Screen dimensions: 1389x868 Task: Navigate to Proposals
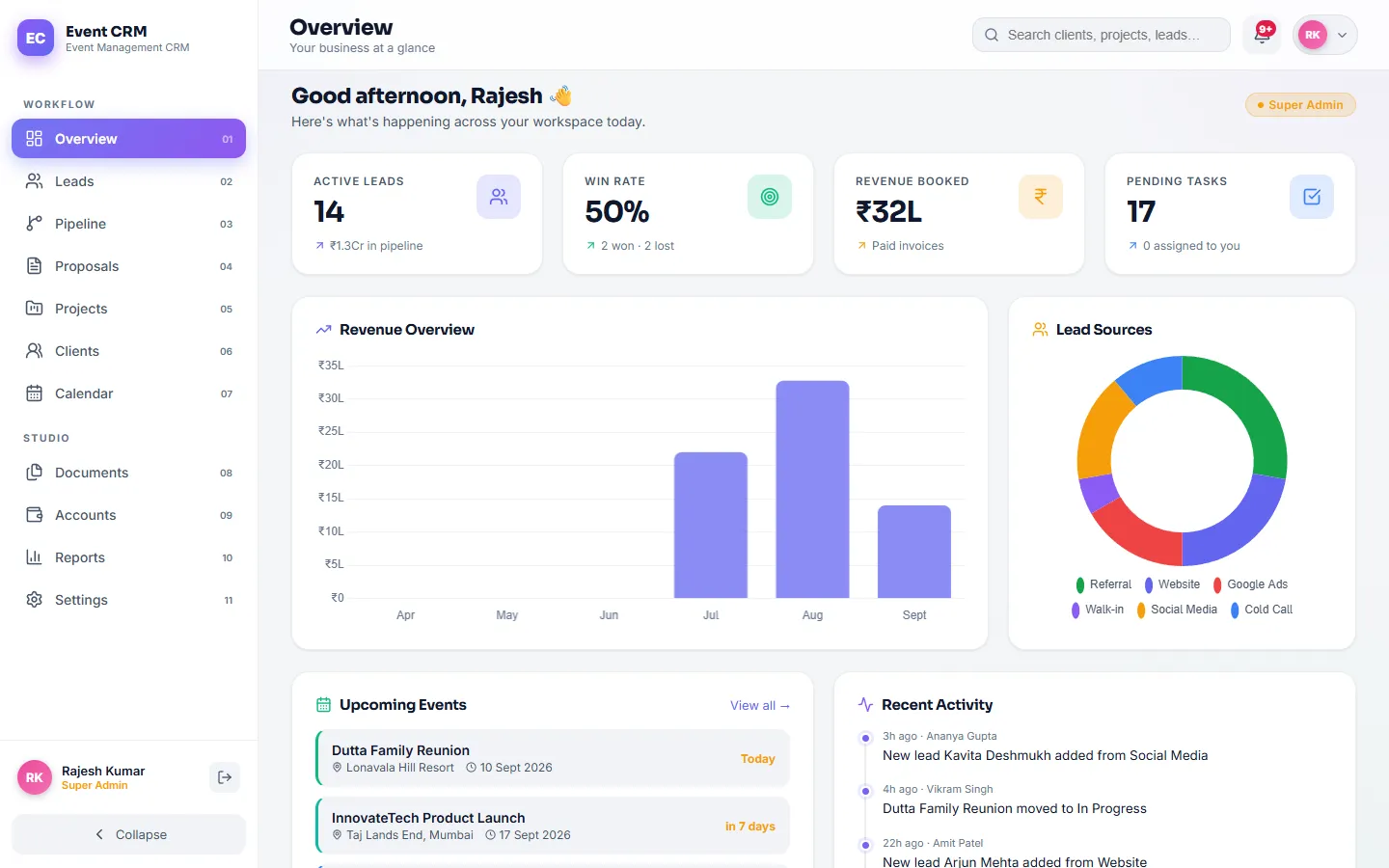[x=128, y=266]
